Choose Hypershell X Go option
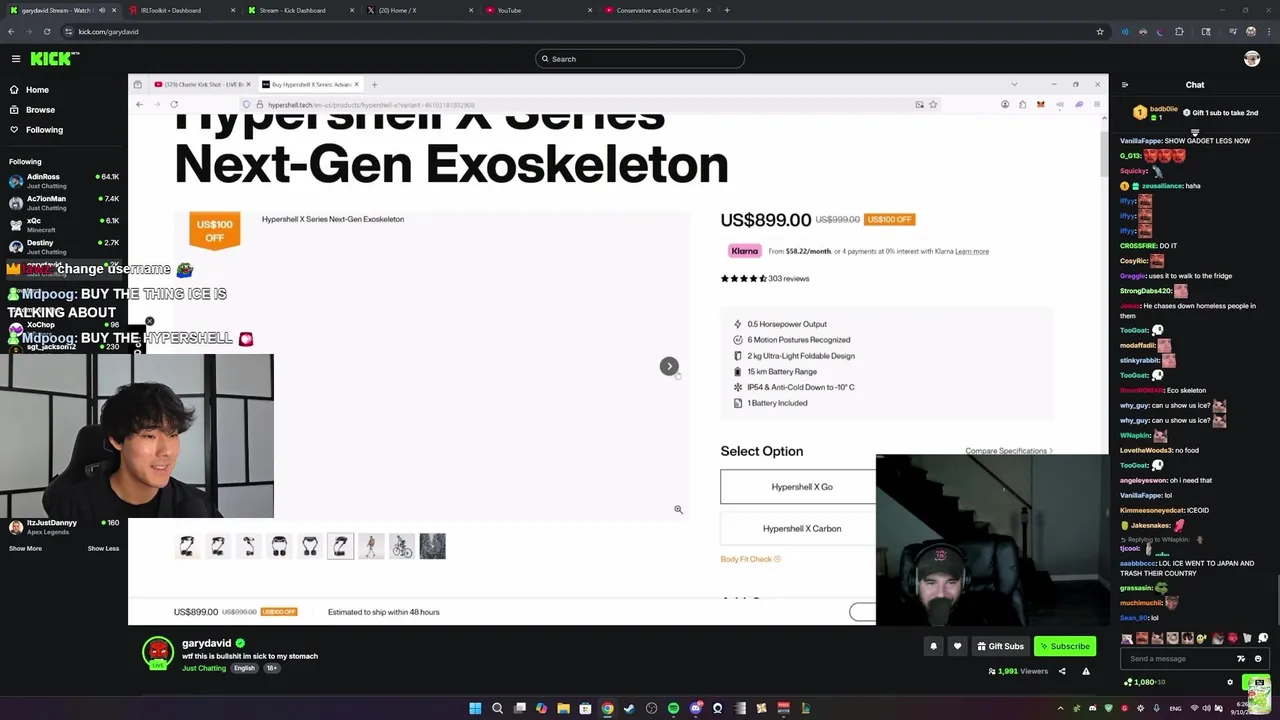 click(801, 487)
